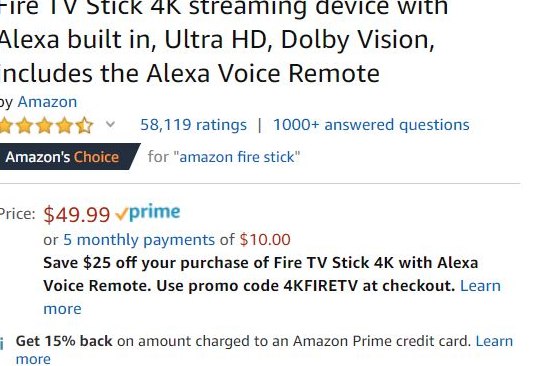
Task: Click the Prime checkmark logo
Action: click(147, 213)
